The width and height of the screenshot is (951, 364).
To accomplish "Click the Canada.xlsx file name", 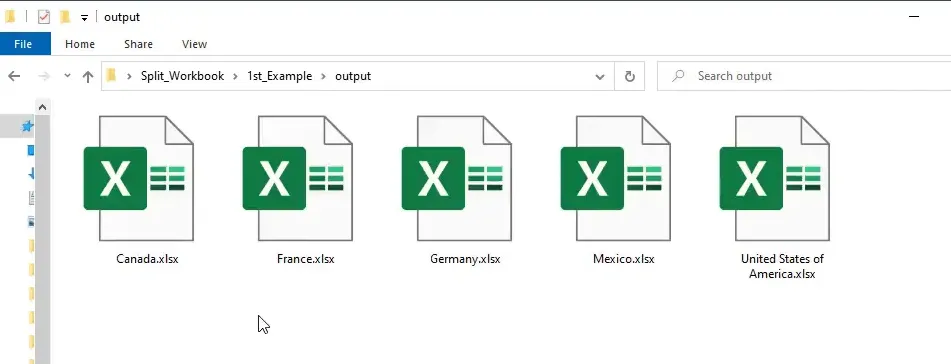I will click(147, 259).
